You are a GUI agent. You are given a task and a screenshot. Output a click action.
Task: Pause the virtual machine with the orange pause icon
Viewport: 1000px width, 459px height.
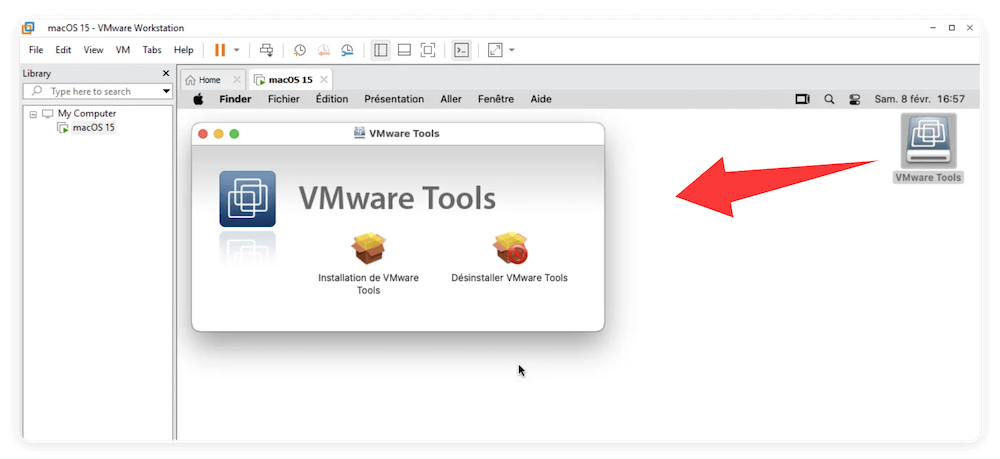[x=220, y=50]
